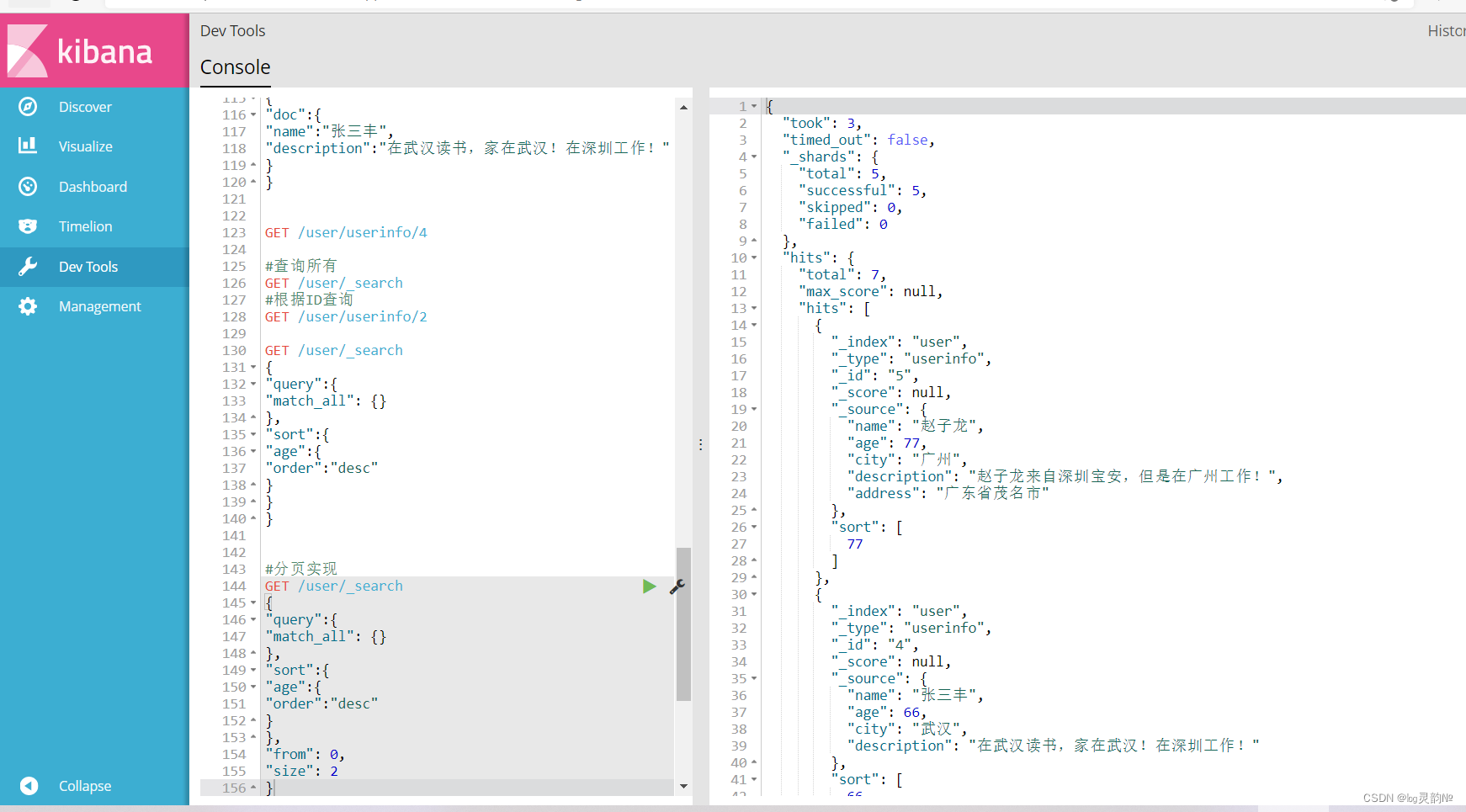Viewport: 1466px width, 812px height.
Task: Open Timelion mask icon
Action: (x=28, y=226)
